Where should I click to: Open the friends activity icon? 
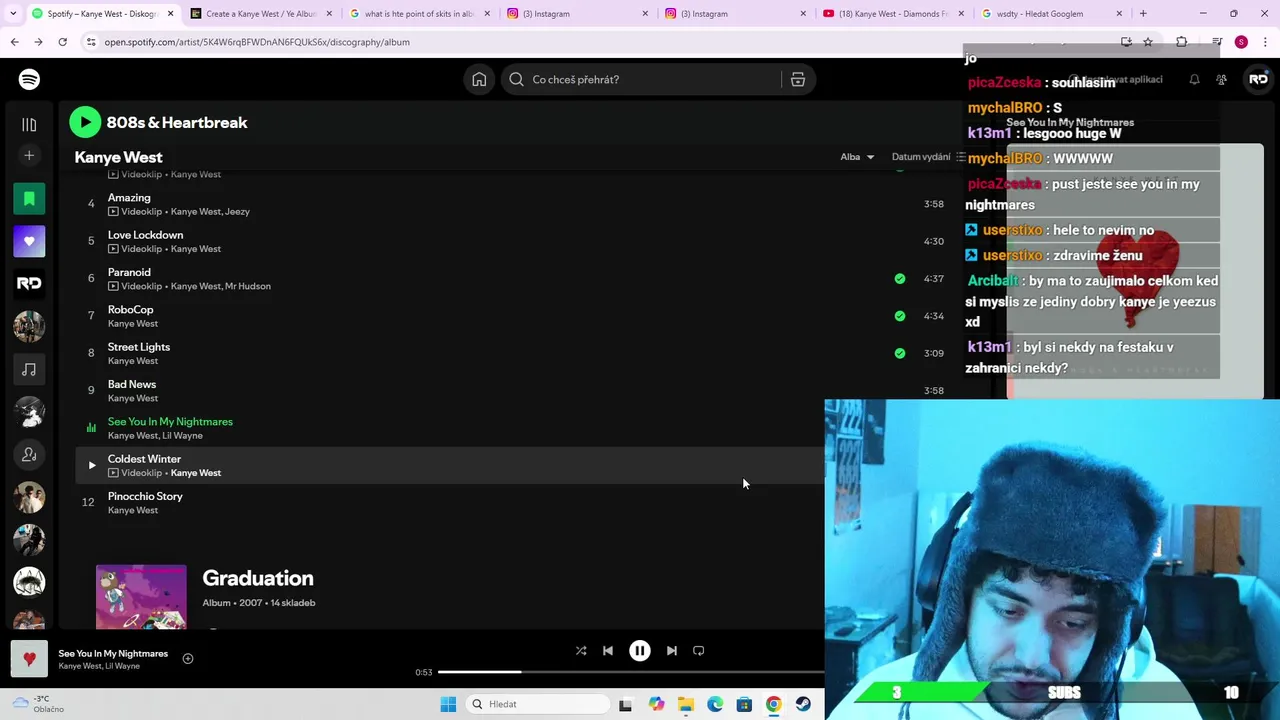pos(1221,79)
